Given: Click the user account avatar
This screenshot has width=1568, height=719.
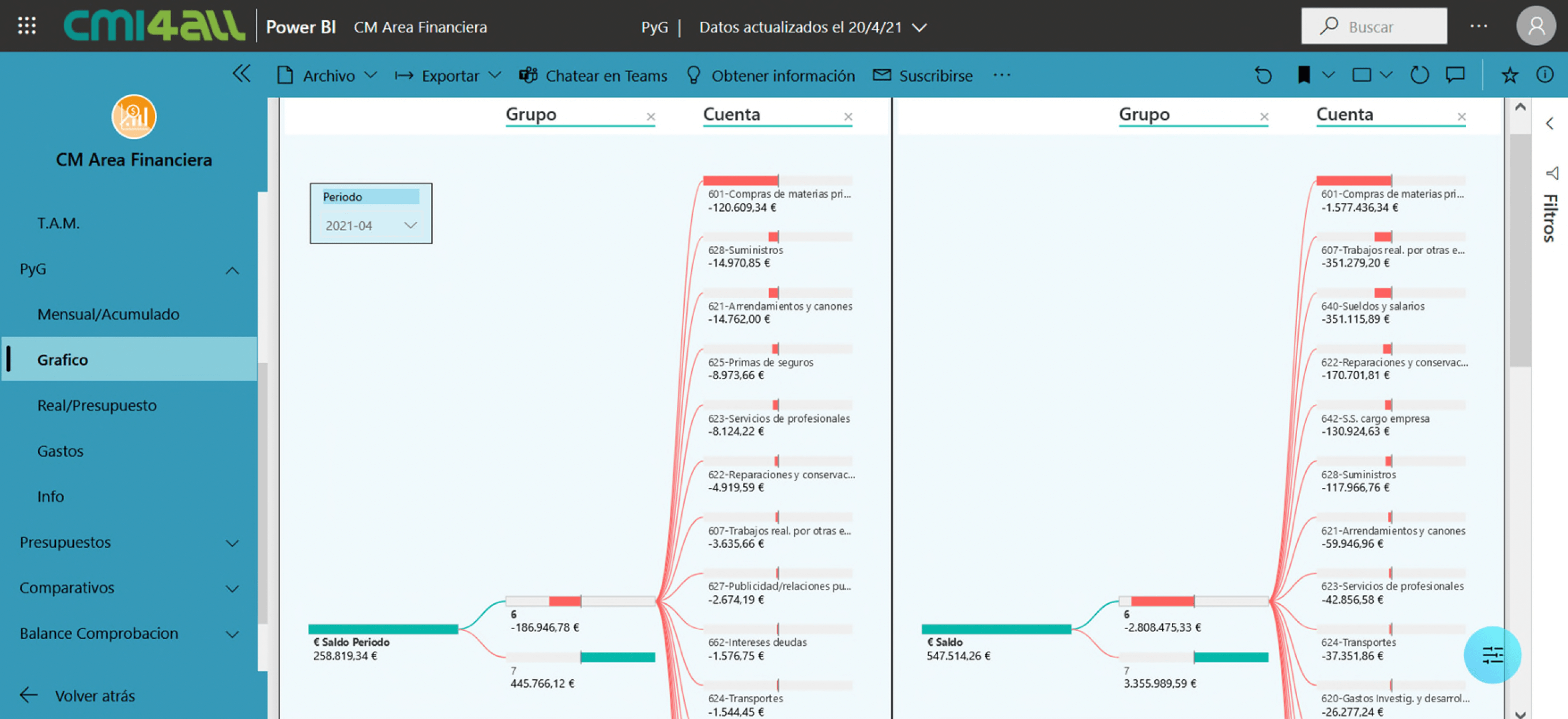Looking at the screenshot, I should click(1535, 26).
